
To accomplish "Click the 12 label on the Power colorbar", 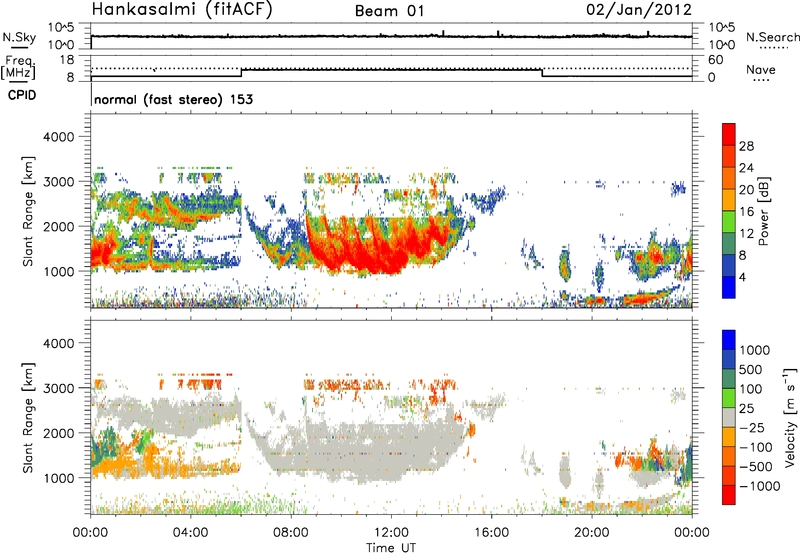I will tap(746, 234).
